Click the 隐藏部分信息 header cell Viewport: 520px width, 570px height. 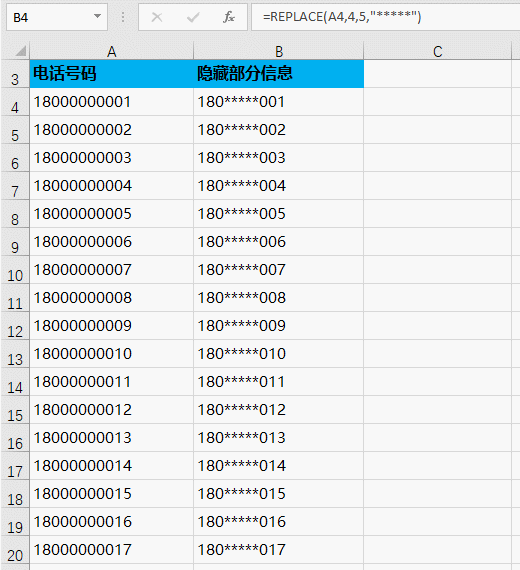tap(279, 74)
